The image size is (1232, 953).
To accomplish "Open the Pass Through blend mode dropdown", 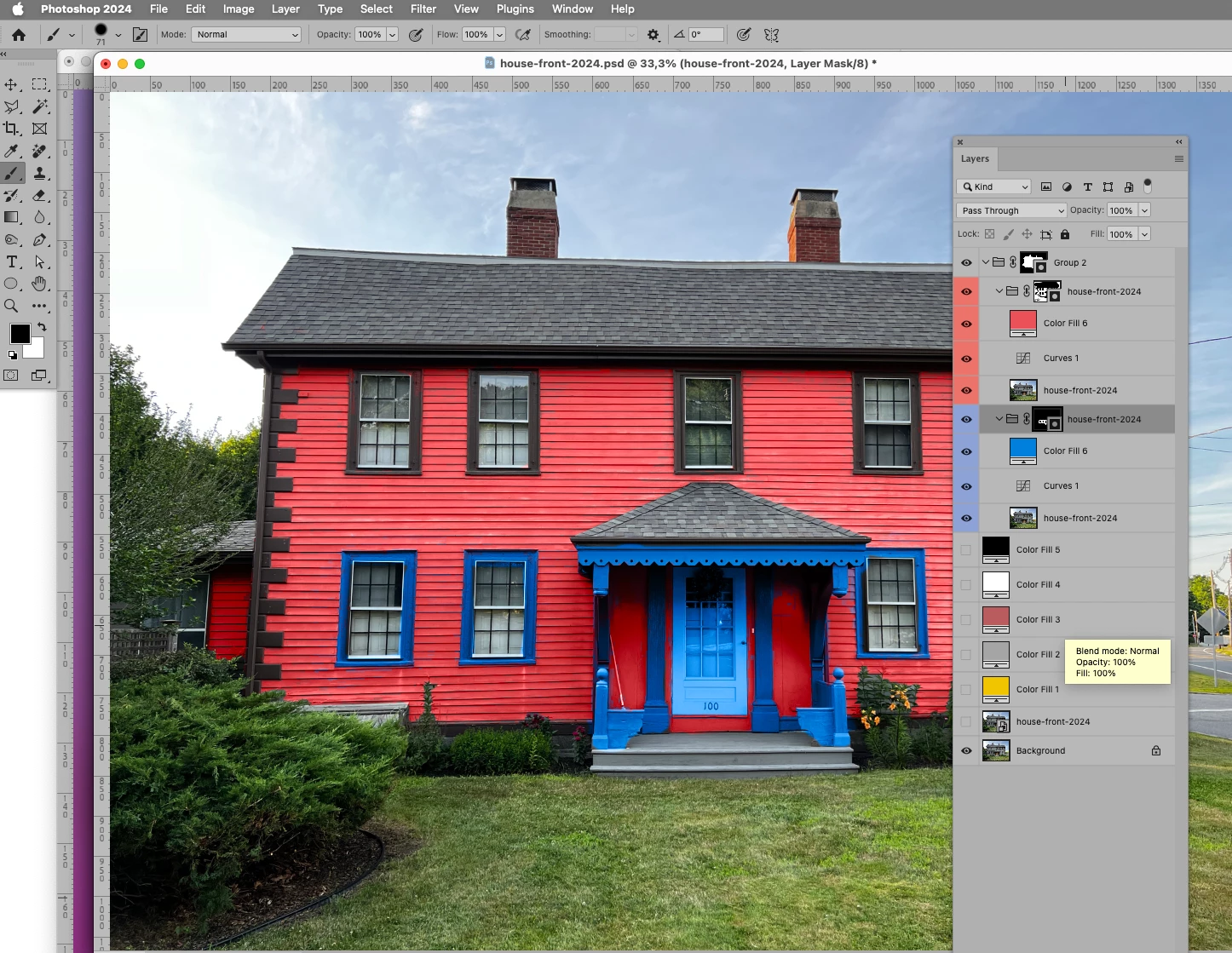I will [1011, 210].
